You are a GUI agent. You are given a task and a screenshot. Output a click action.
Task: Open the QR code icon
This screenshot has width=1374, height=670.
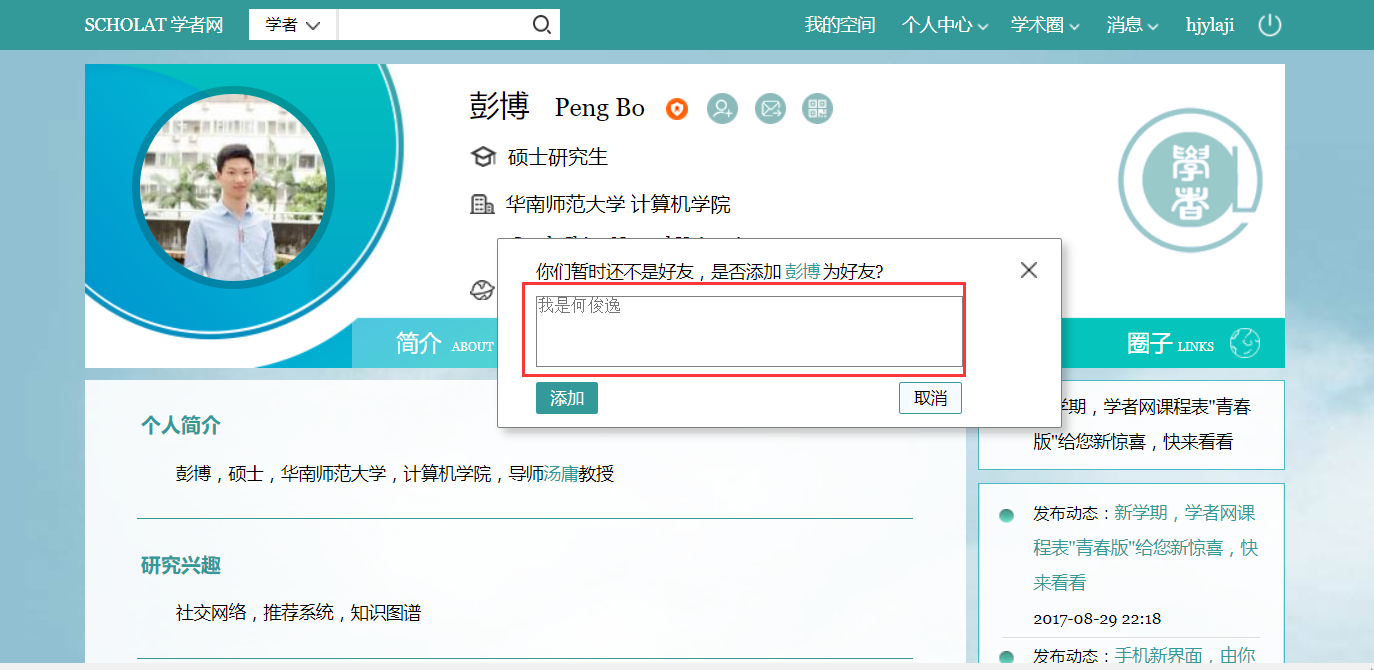(817, 108)
